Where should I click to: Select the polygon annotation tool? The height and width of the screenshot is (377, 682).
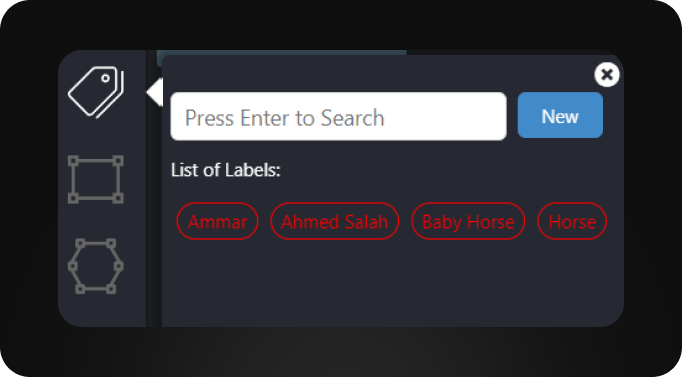point(96,266)
